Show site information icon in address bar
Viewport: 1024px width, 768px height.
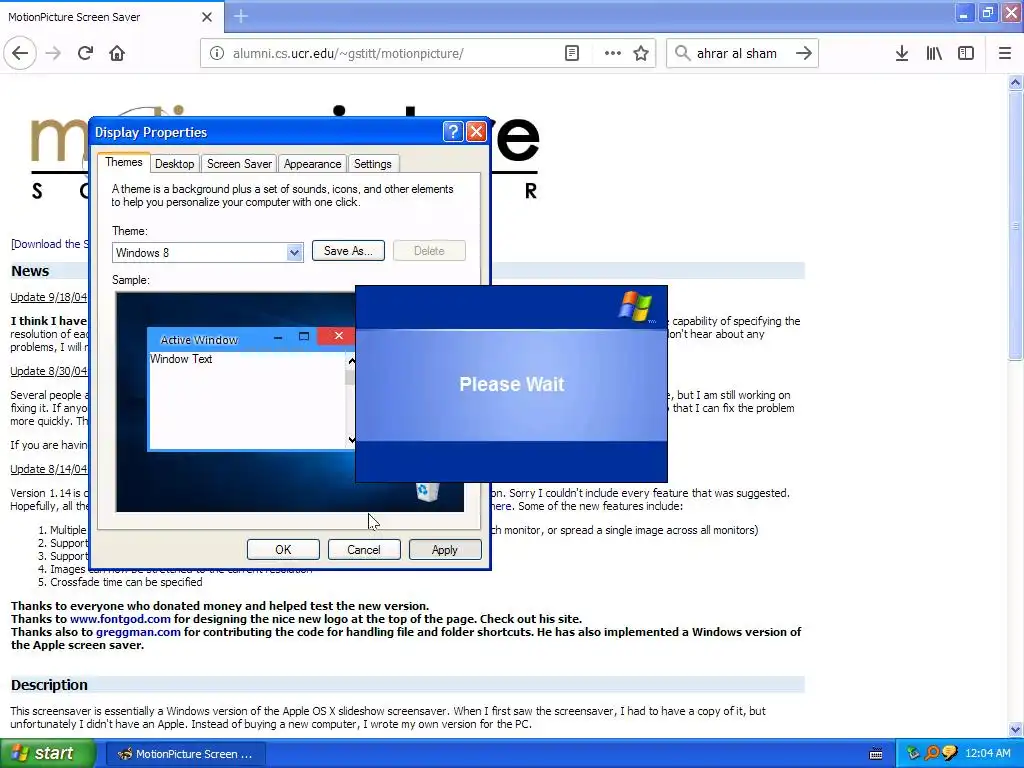(x=217, y=54)
